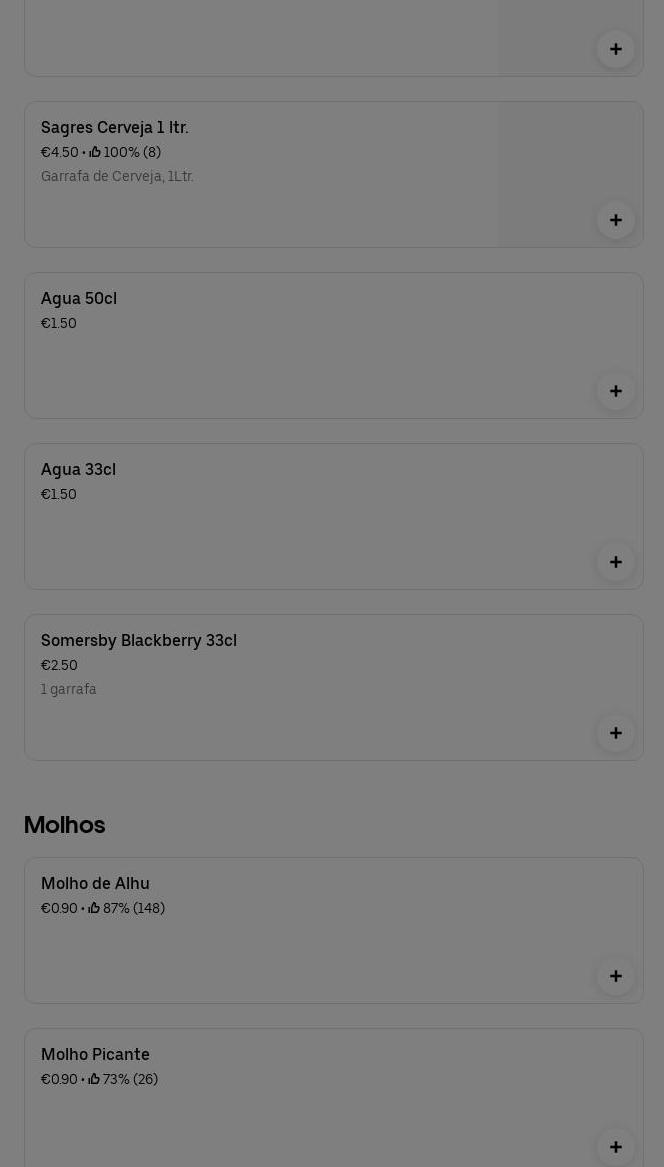
Task: Click plus icon on topmost partial item card
Action: click(x=615, y=49)
